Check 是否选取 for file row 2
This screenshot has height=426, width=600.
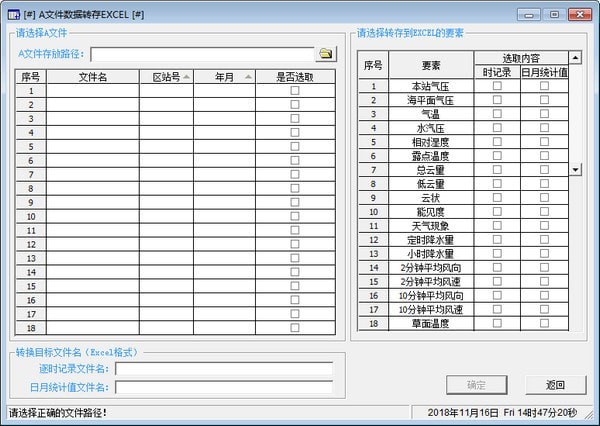click(295, 104)
